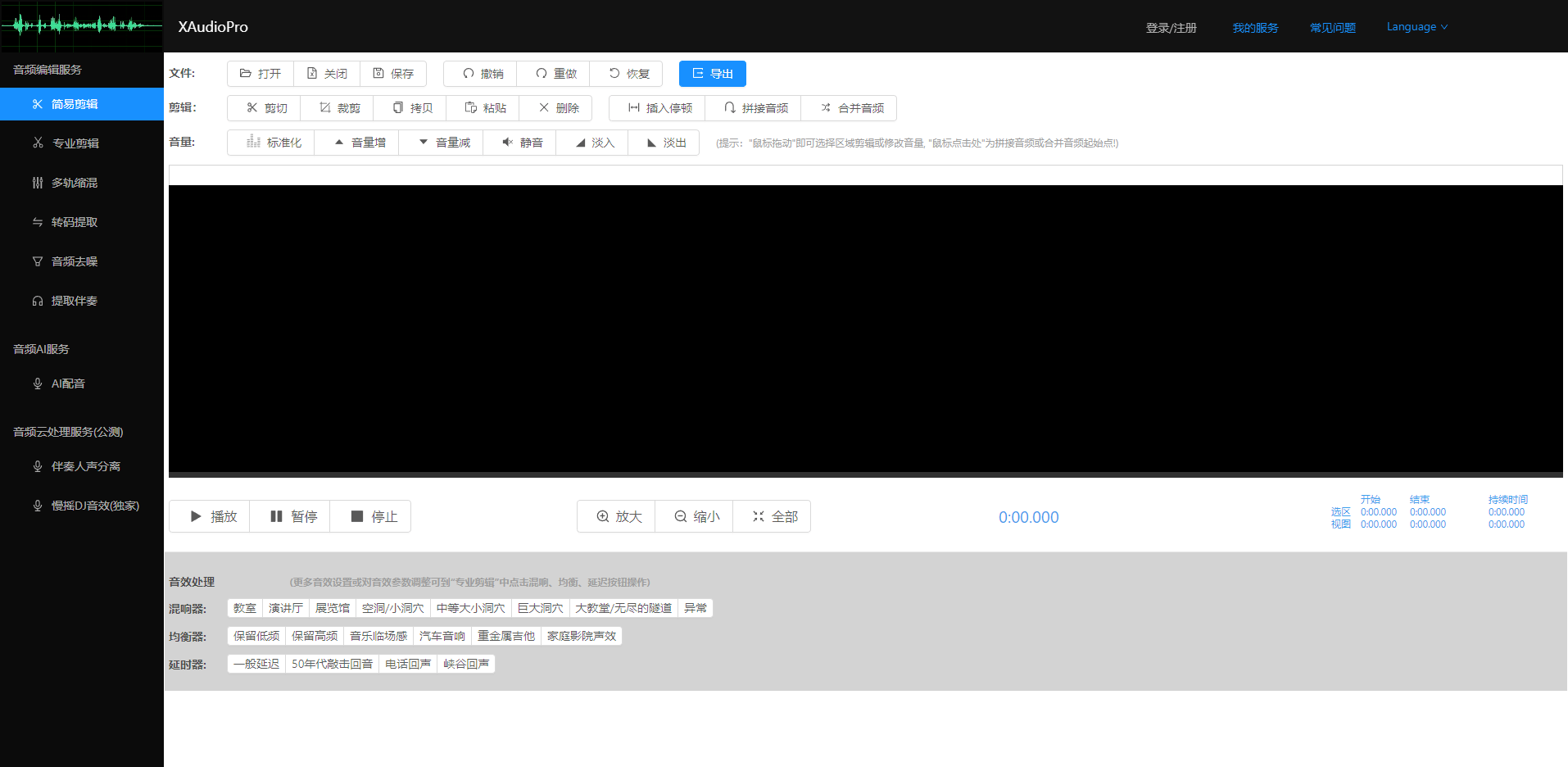Screen dimensions: 1568x767
Task: Click the 插入停顿 (insert pause) icon
Action: (x=655, y=107)
